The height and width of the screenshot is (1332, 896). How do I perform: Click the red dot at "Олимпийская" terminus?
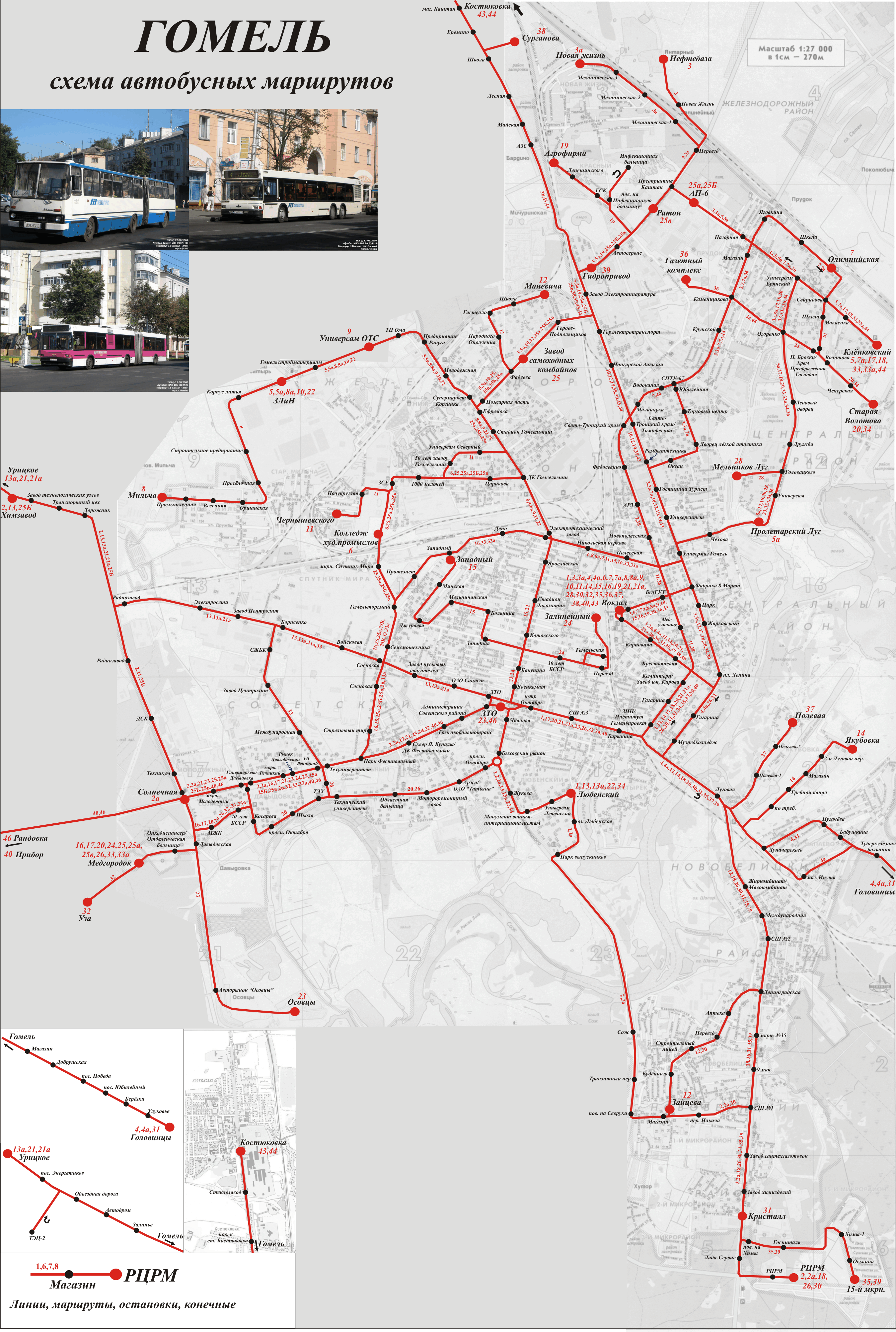tap(831, 268)
